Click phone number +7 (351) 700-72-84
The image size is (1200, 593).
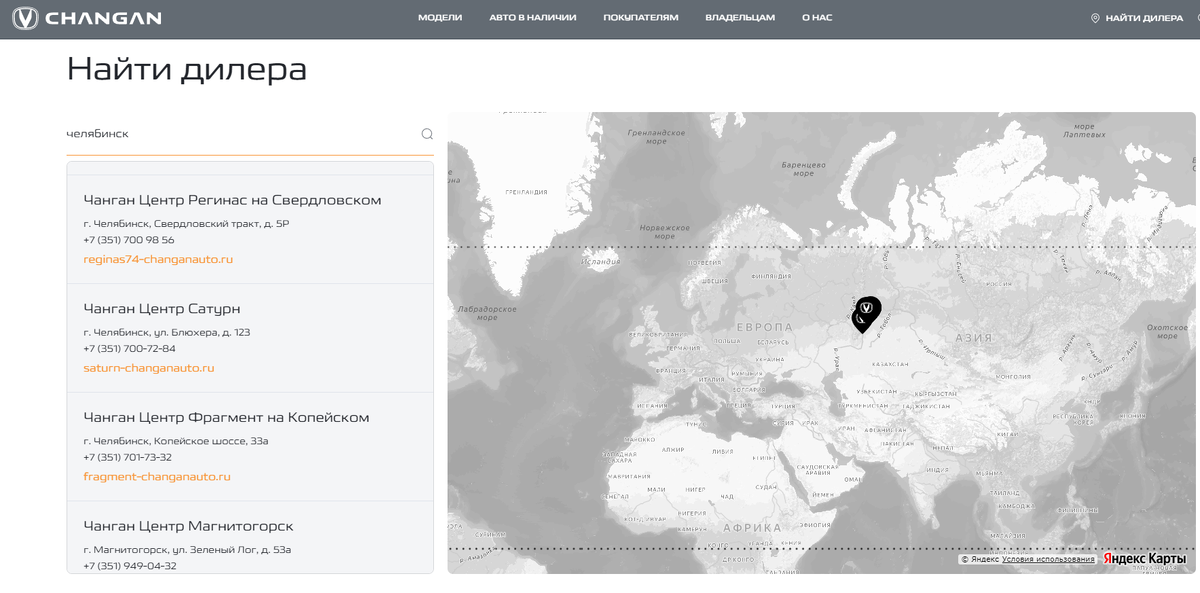130,349
